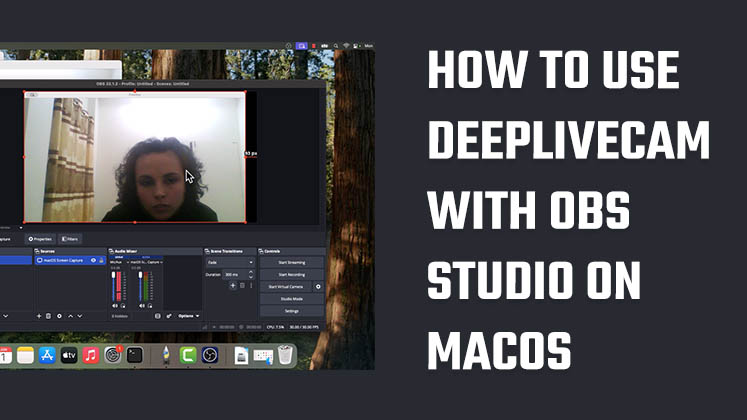Viewport: 747px width, 420px height.
Task: Open the transition properties three-dots menu
Action: pyautogui.click(x=251, y=285)
